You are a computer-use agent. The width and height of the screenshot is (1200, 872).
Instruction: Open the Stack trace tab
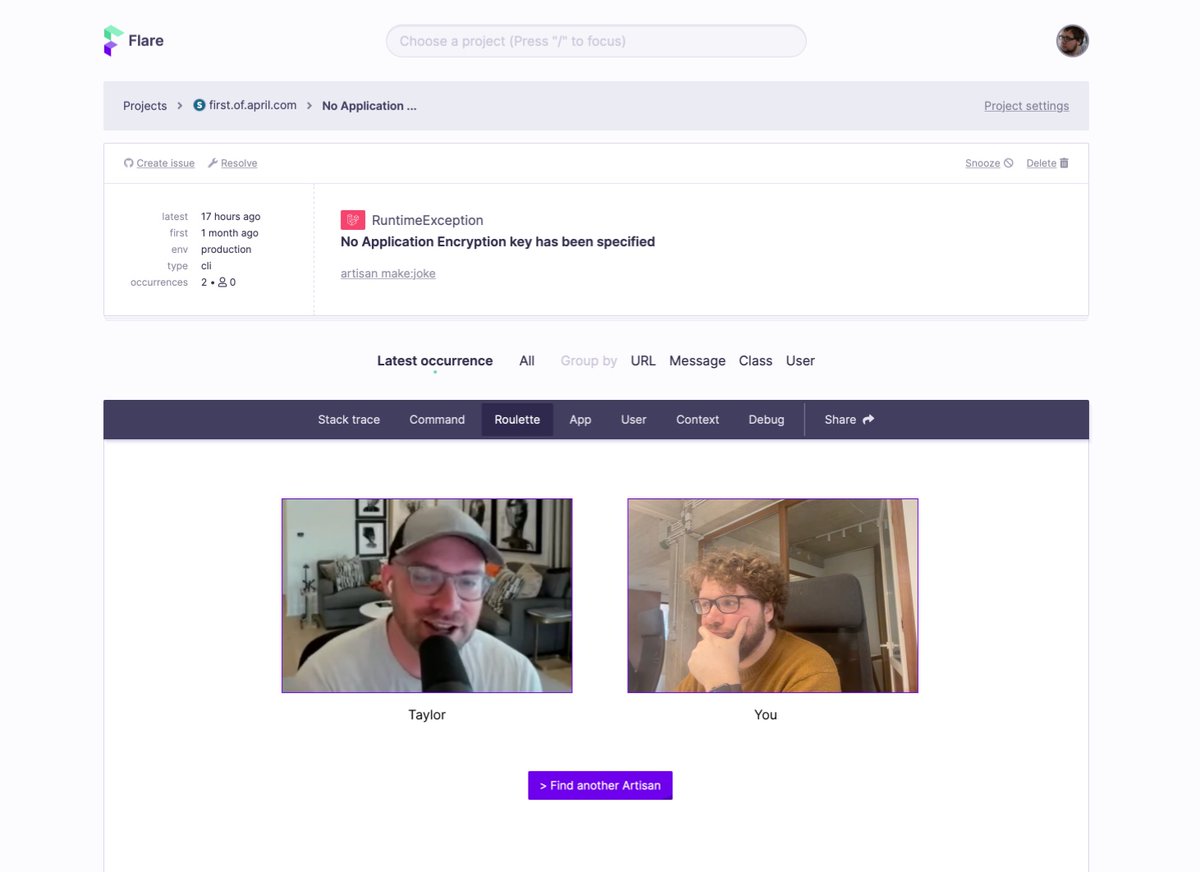point(349,420)
